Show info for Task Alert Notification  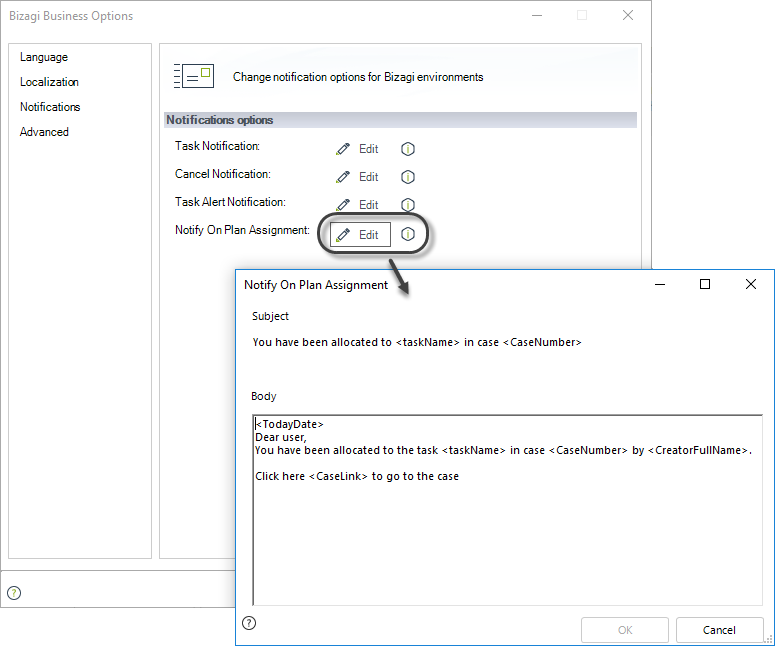pyautogui.click(x=408, y=205)
